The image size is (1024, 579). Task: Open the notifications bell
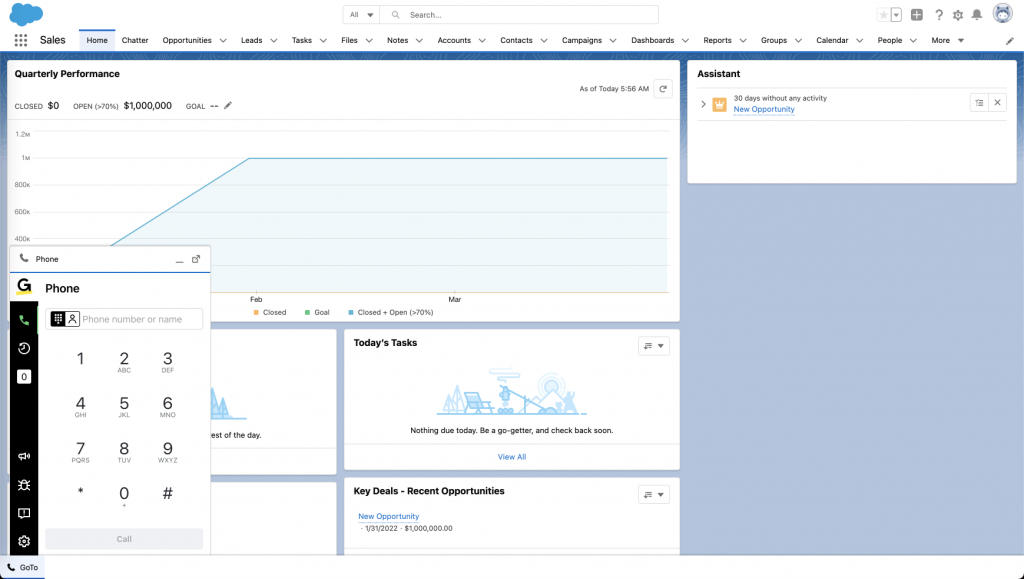(977, 15)
